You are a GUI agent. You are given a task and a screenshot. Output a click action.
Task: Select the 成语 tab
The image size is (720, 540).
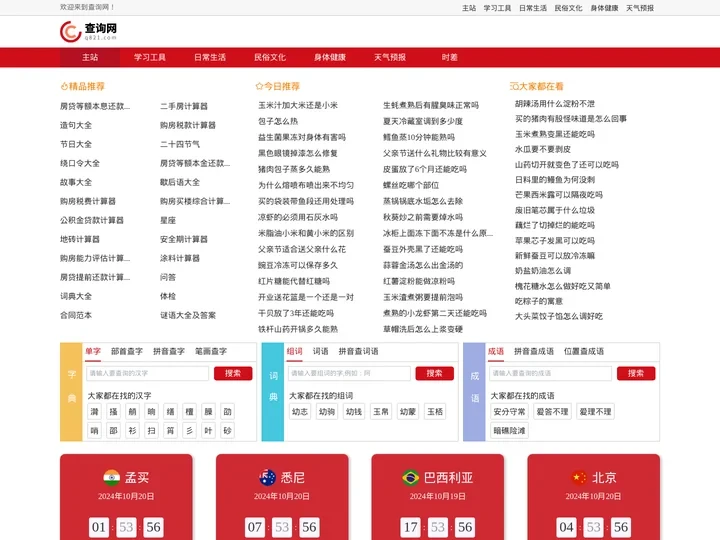496,351
